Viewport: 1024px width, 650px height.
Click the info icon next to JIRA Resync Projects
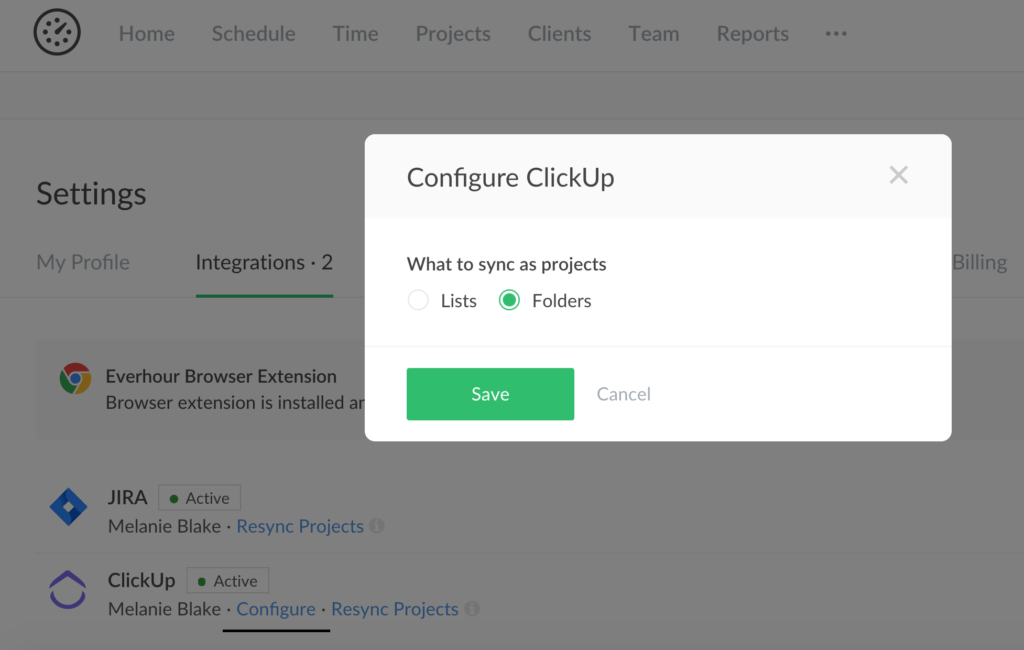coord(378,527)
